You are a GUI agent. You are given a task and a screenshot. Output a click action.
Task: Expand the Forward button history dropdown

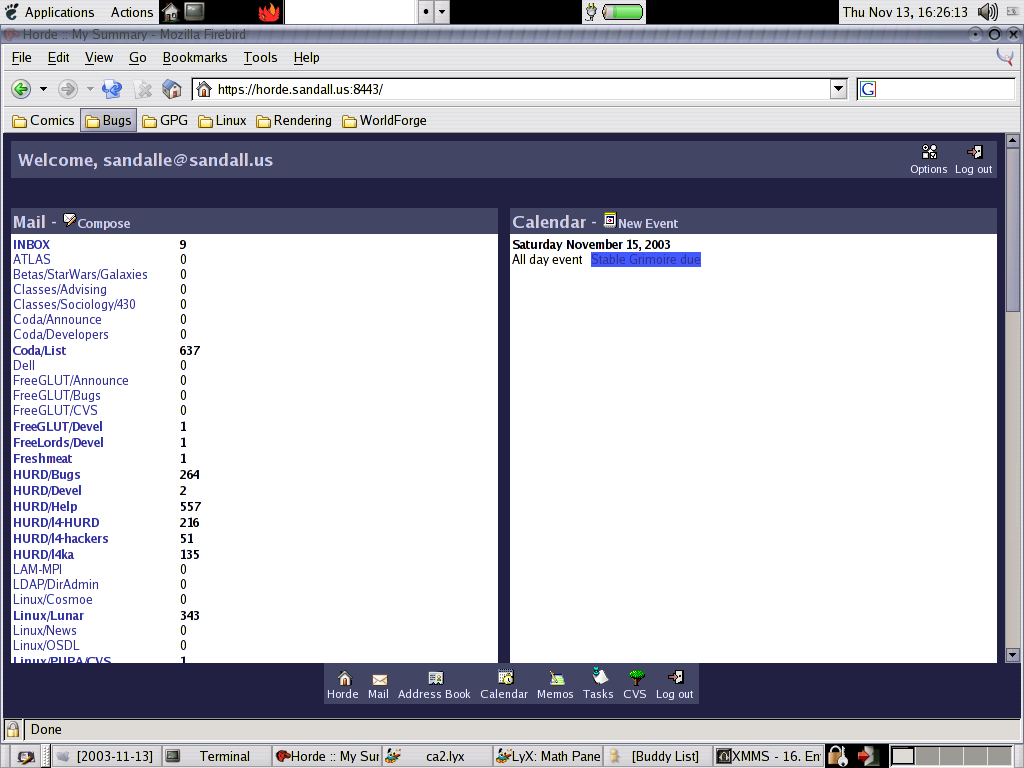(x=89, y=89)
